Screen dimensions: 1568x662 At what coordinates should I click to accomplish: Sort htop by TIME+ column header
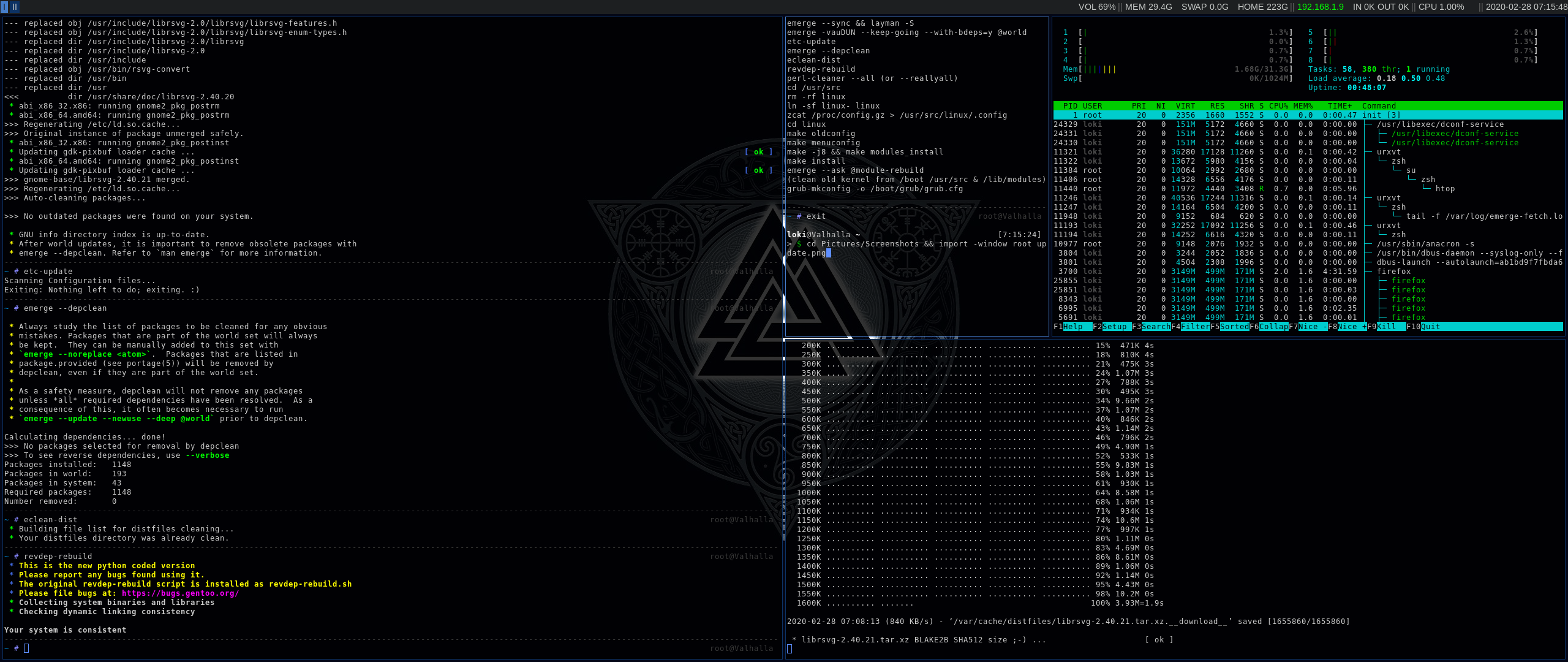(1340, 106)
